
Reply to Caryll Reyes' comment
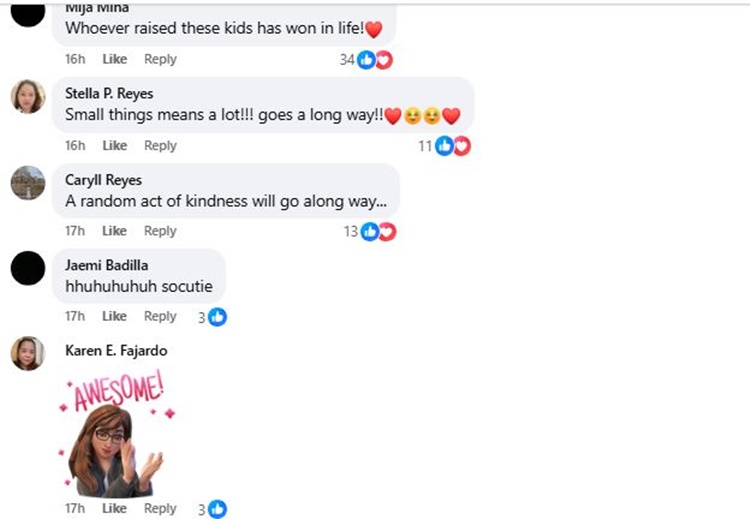click(160, 231)
